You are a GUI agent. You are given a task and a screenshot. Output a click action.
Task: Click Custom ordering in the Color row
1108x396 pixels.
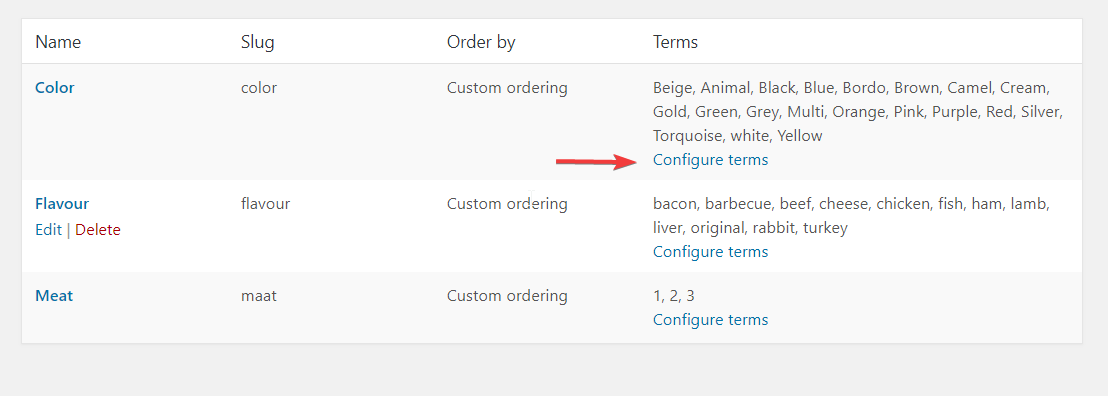[x=507, y=88]
